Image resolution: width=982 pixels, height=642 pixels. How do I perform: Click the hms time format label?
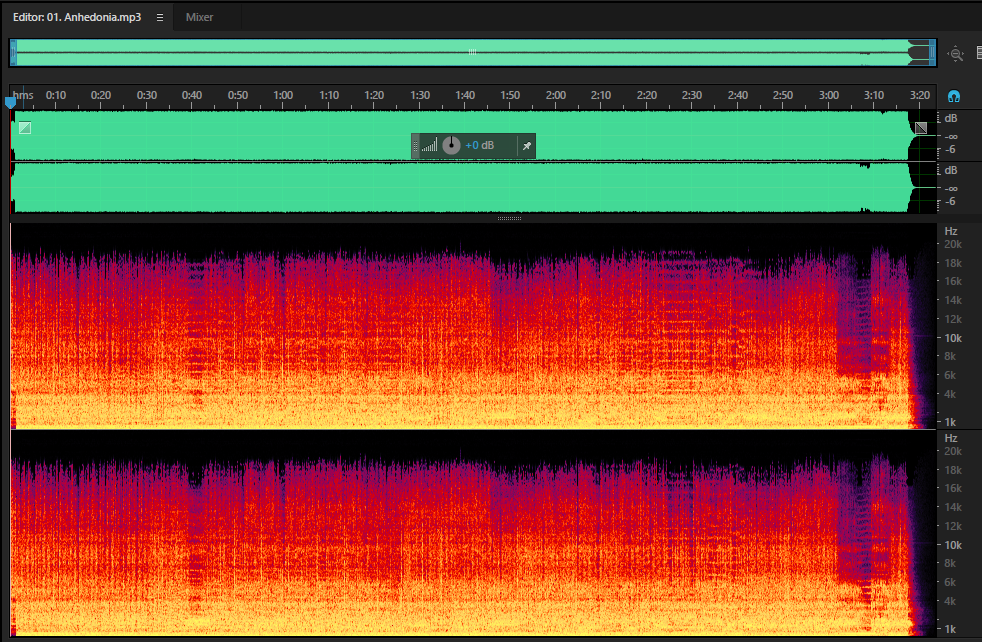point(23,95)
